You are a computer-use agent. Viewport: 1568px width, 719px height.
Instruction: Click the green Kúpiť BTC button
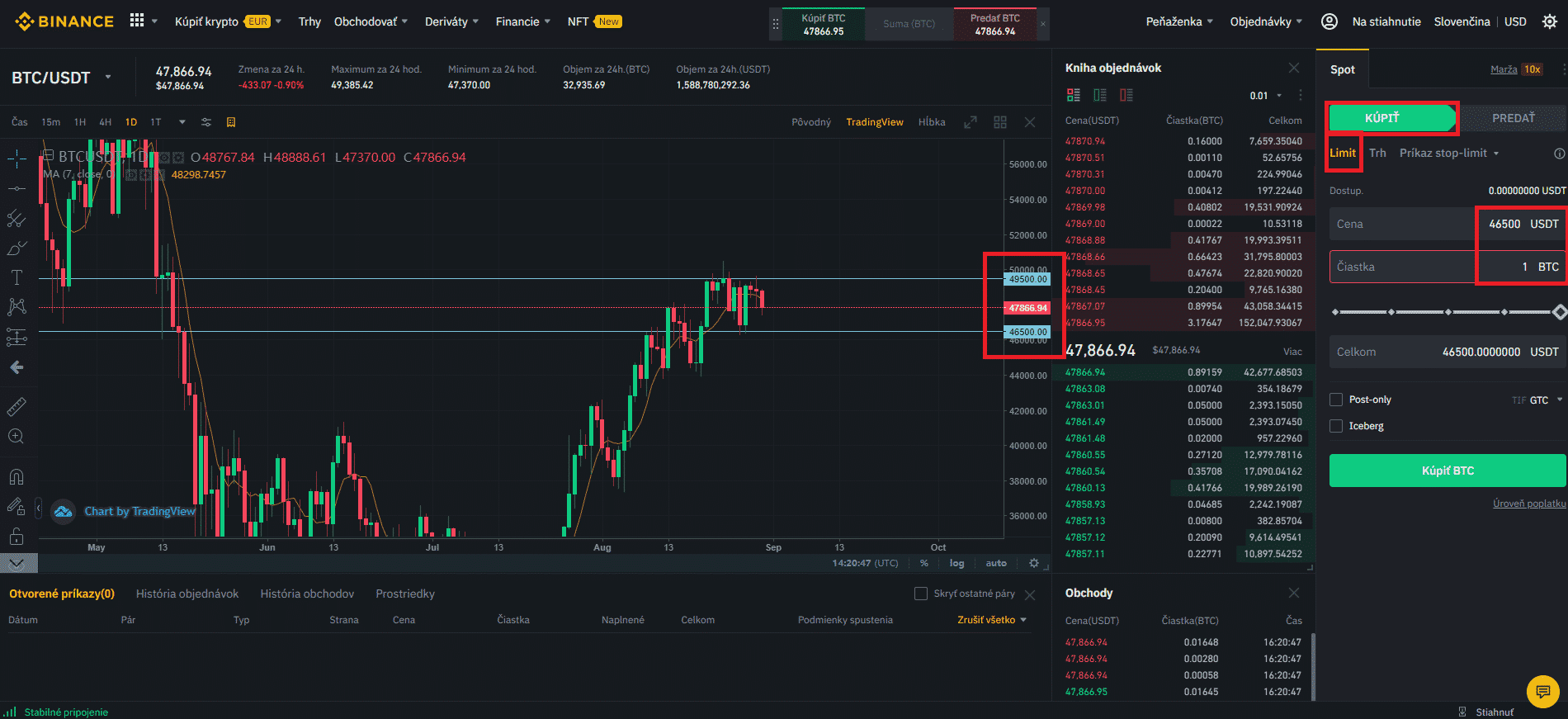(x=1447, y=471)
